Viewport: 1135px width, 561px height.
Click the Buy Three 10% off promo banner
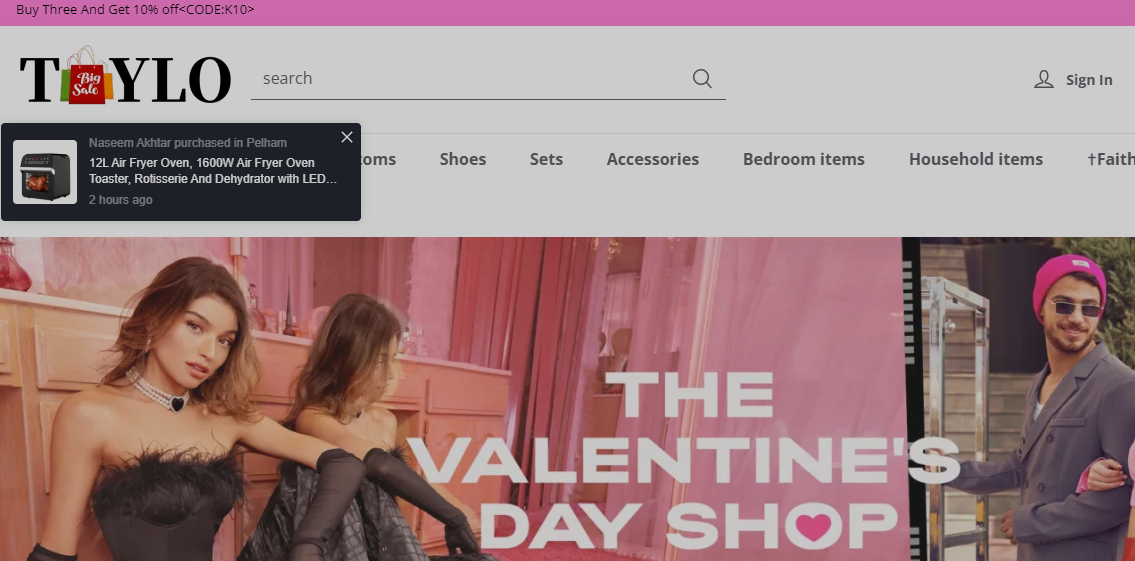click(x=135, y=10)
